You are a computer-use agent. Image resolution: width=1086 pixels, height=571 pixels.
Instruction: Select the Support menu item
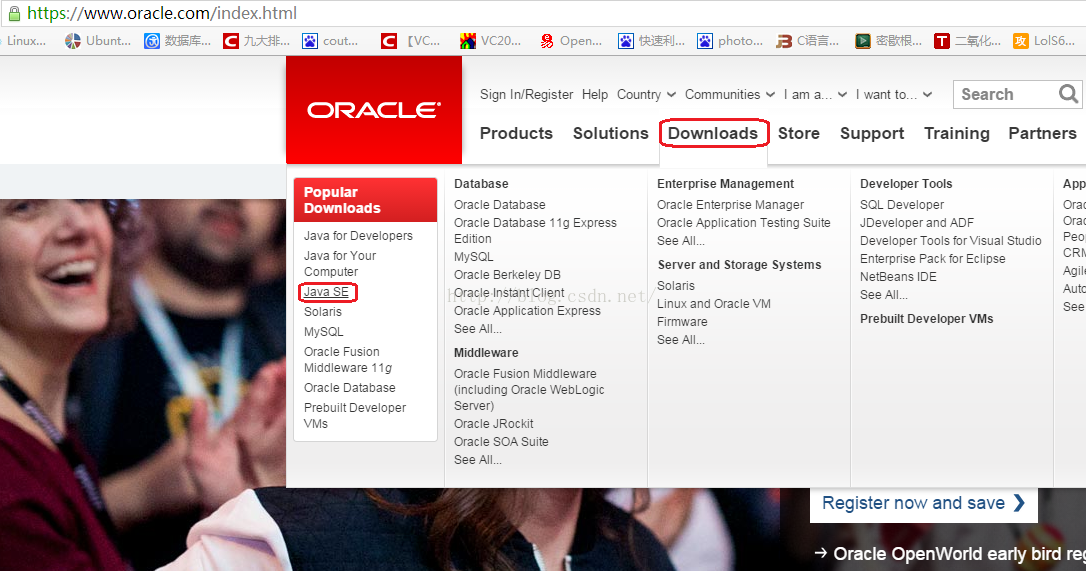pyautogui.click(x=872, y=133)
